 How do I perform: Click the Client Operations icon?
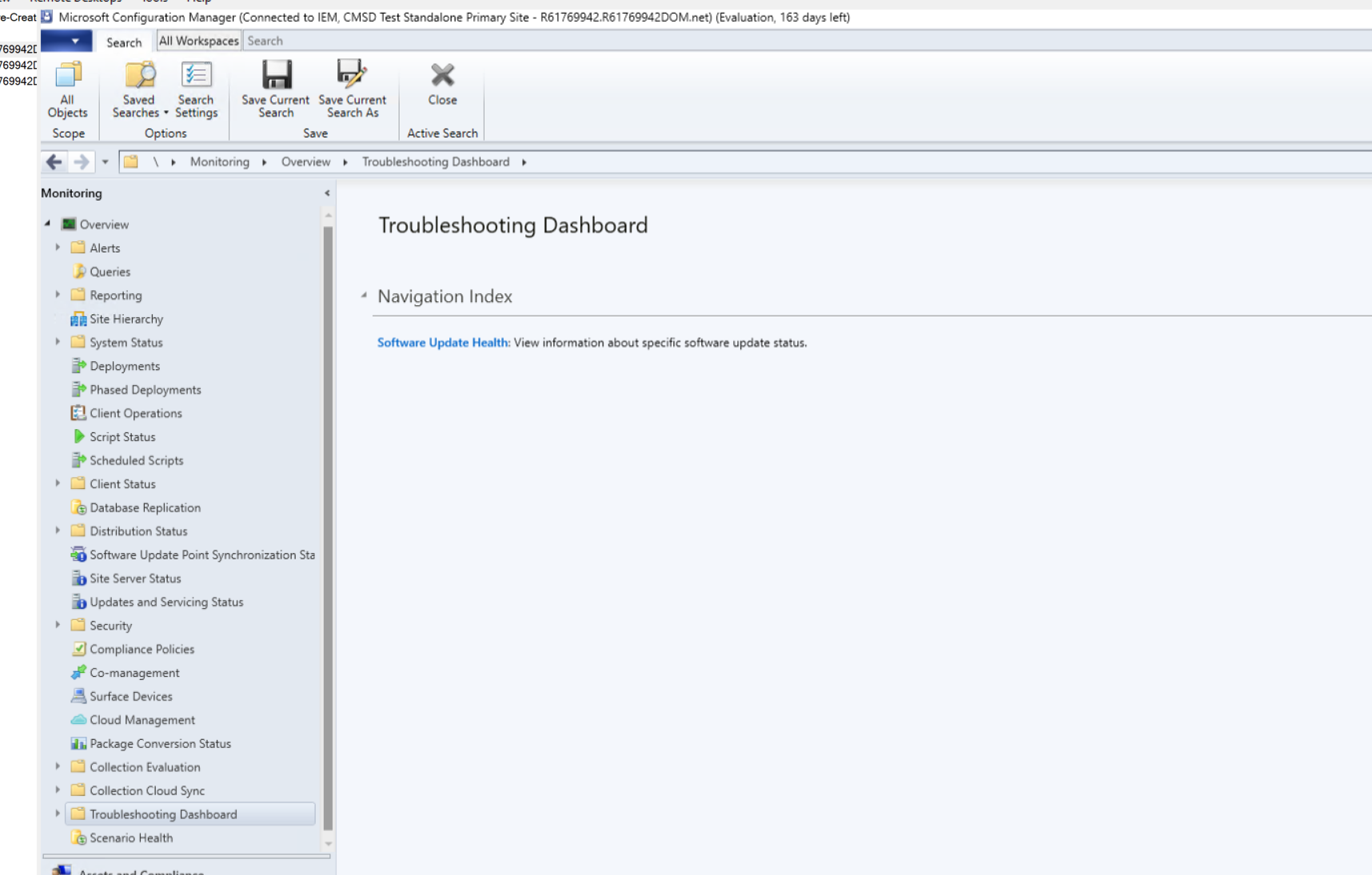pos(78,413)
